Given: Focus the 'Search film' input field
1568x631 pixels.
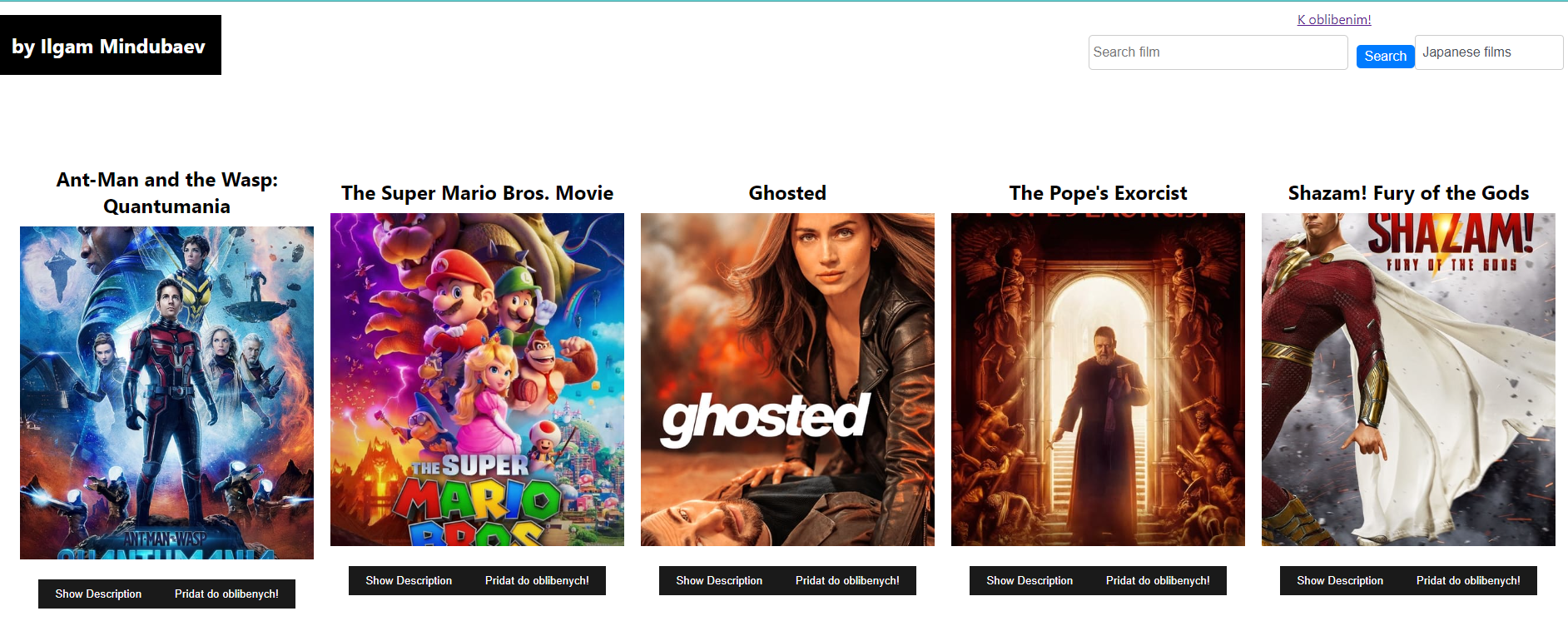Looking at the screenshot, I should (1218, 52).
